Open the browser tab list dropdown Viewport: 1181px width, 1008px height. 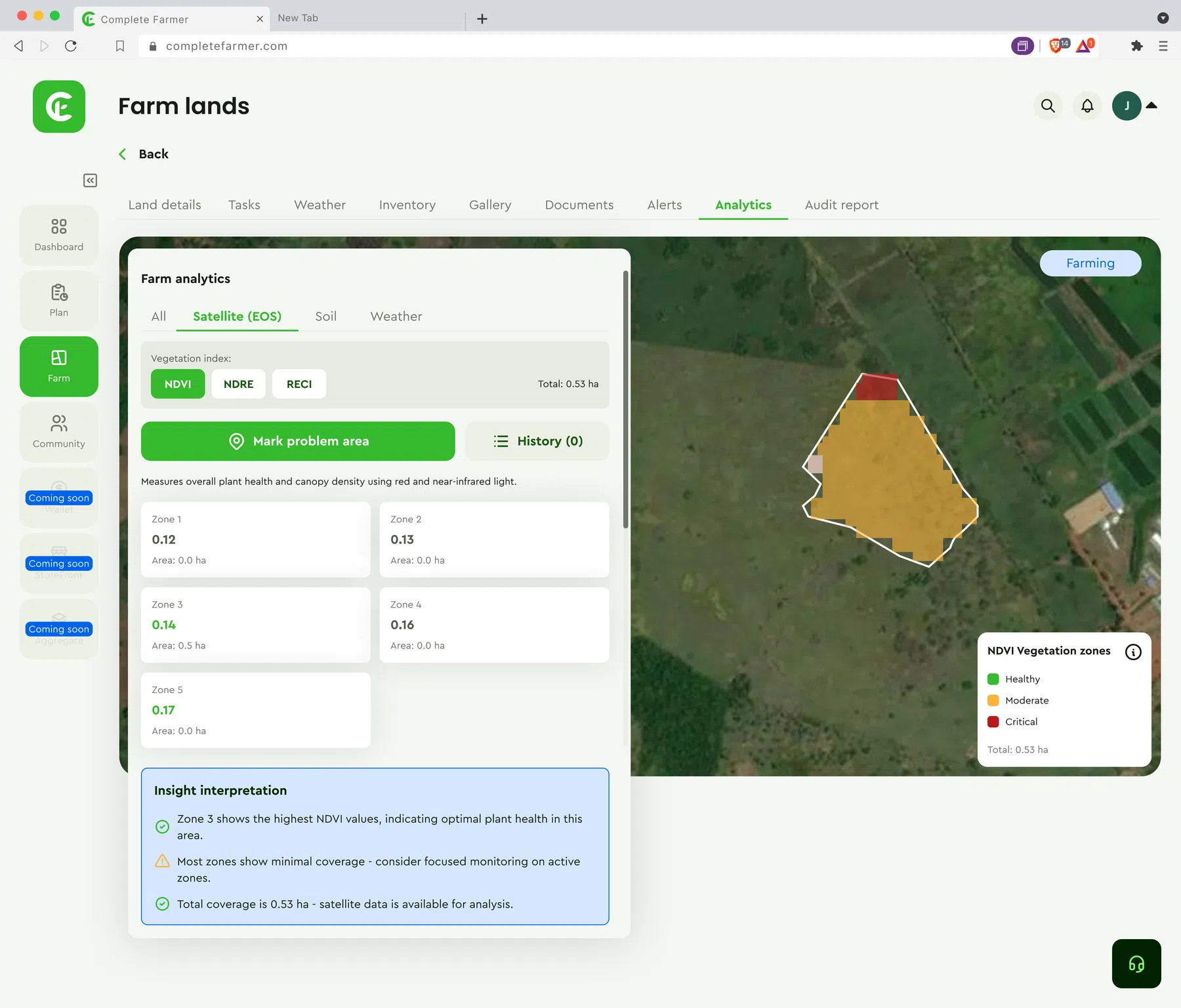pyautogui.click(x=1163, y=18)
